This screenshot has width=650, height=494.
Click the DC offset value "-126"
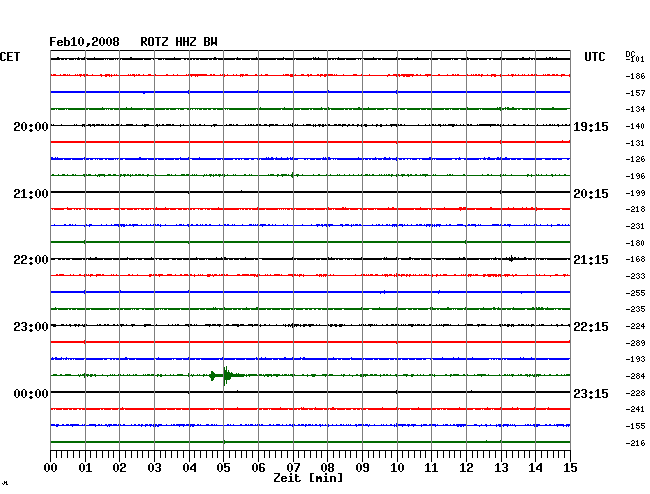[x=635, y=159]
